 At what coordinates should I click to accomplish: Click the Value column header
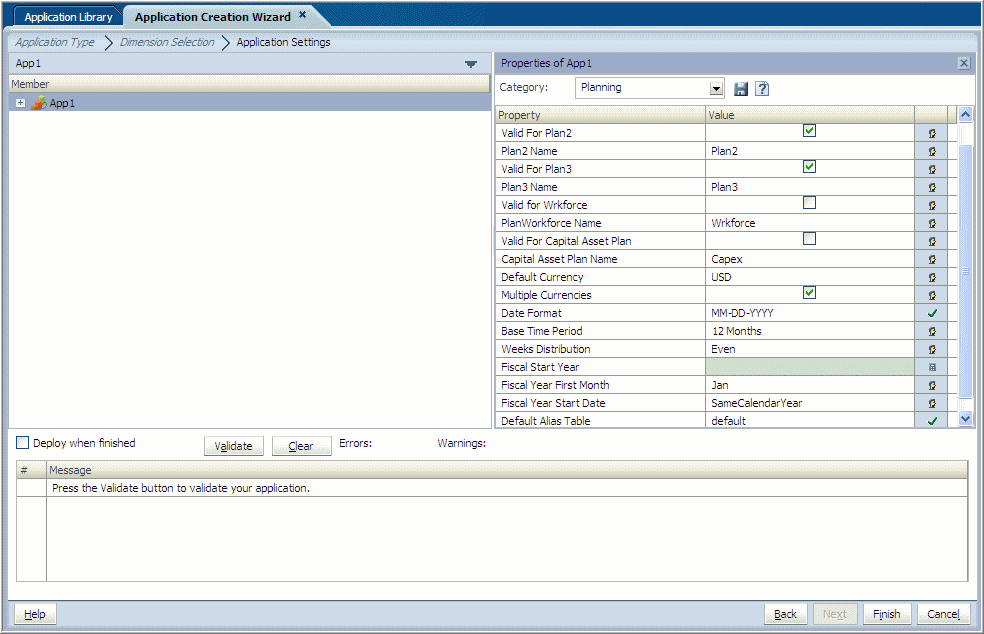click(x=810, y=115)
